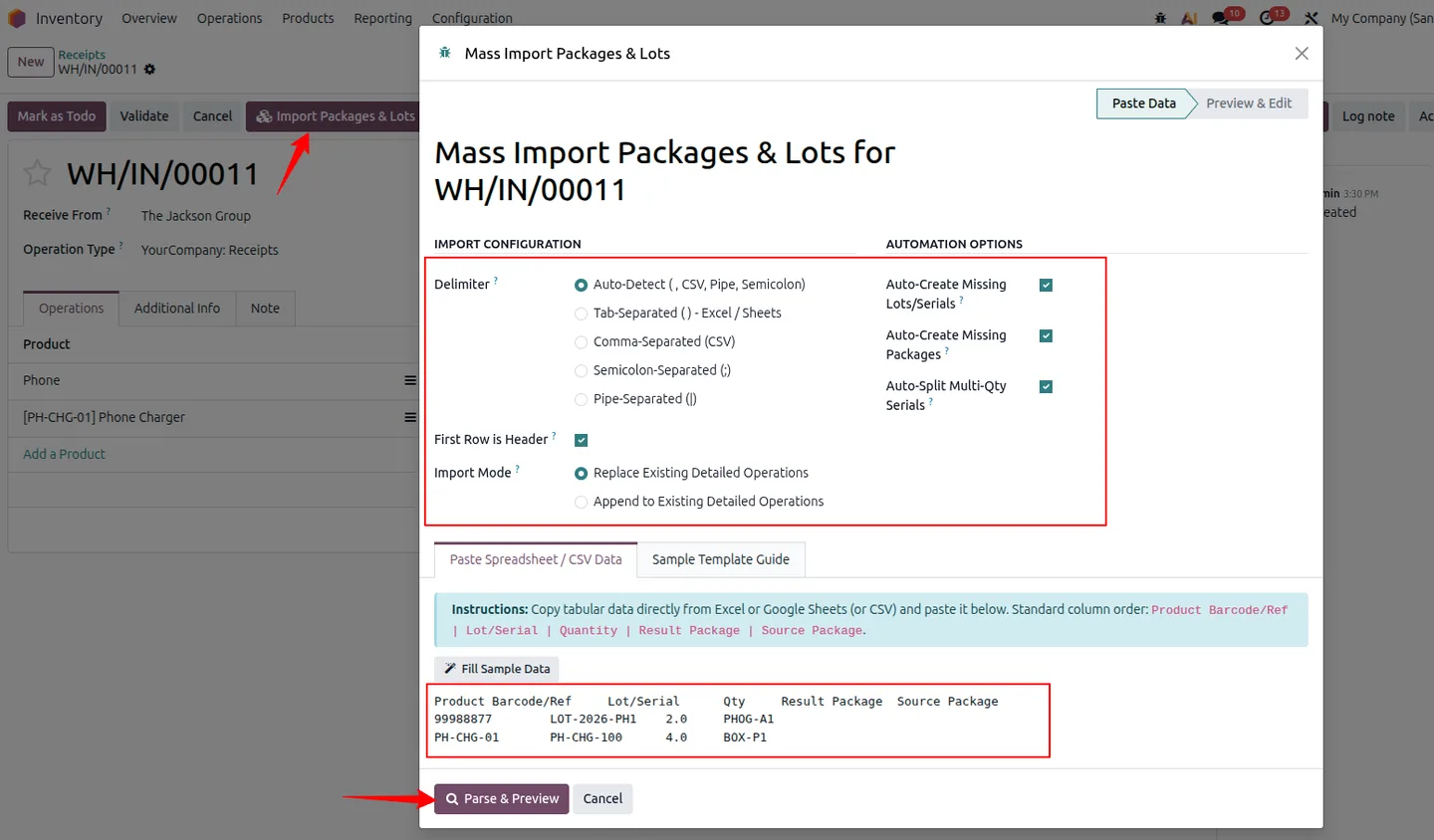Toggle Auto-Create Missing Lots/Serials checkbox
The width and height of the screenshot is (1434, 840).
click(1046, 286)
